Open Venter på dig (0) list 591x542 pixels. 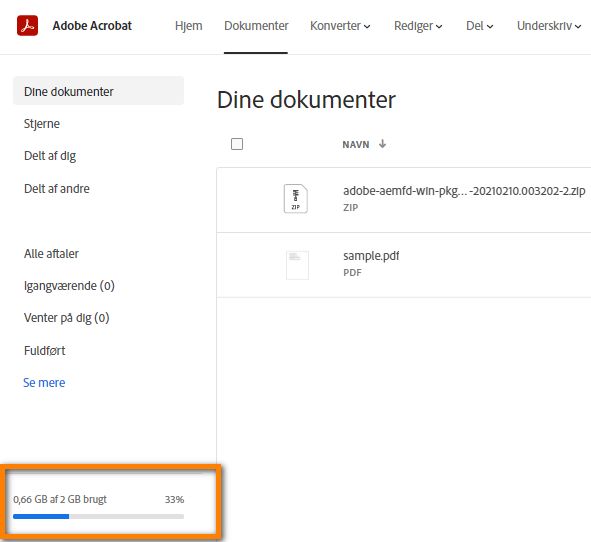pyautogui.click(x=66, y=318)
